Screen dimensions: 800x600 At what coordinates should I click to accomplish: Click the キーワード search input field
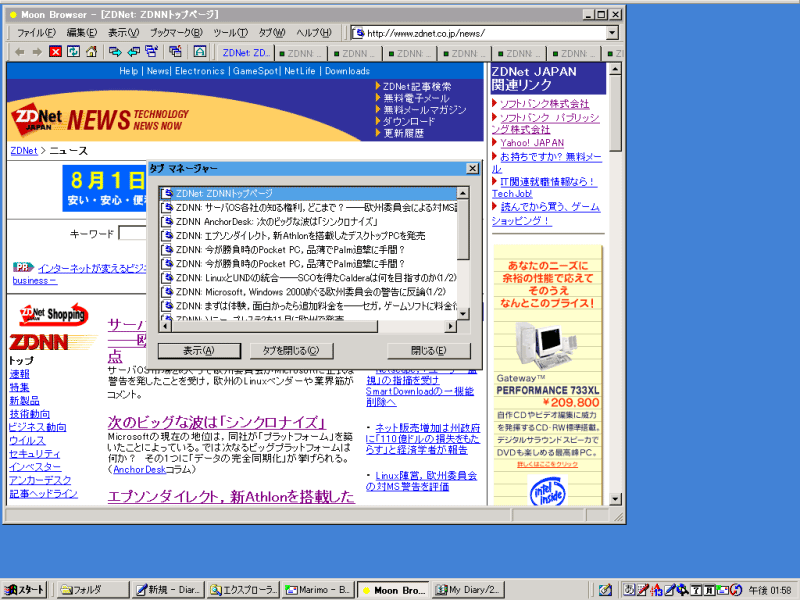pos(133,234)
